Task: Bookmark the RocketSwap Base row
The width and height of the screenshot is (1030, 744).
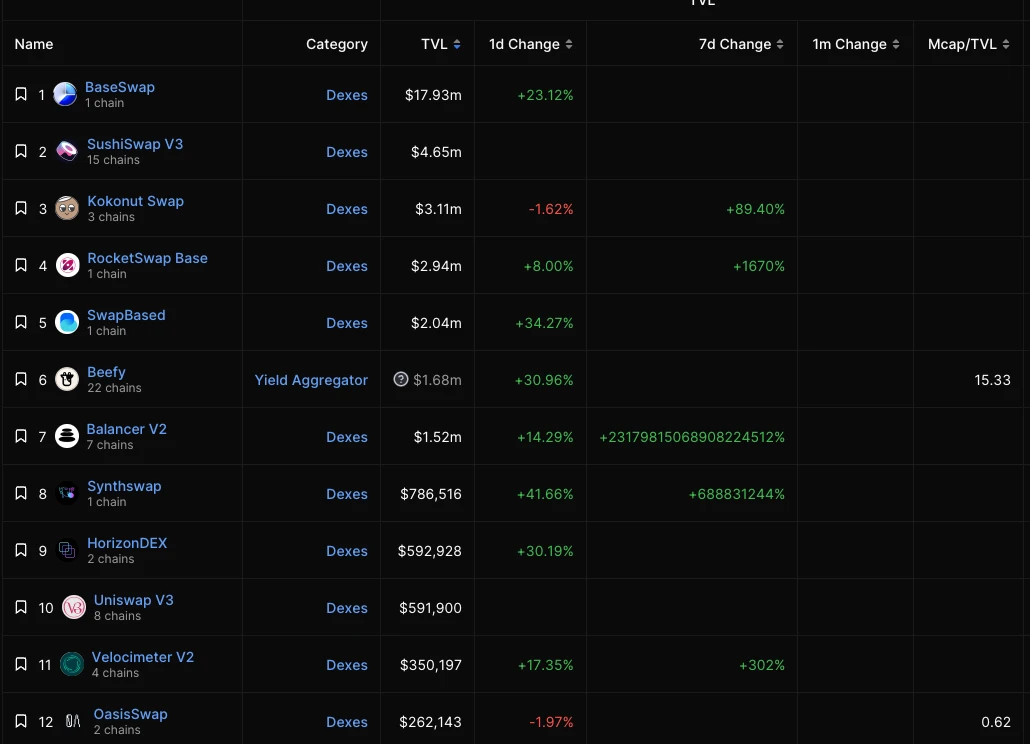Action: [x=21, y=265]
